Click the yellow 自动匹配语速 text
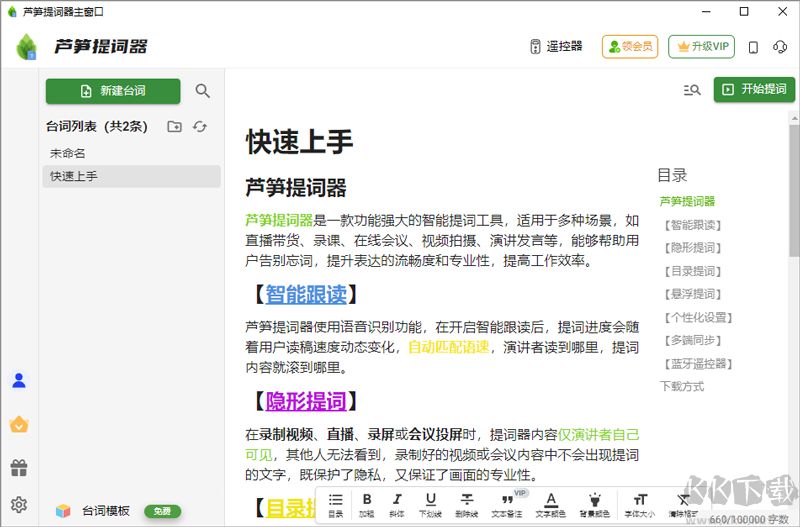 coord(449,347)
